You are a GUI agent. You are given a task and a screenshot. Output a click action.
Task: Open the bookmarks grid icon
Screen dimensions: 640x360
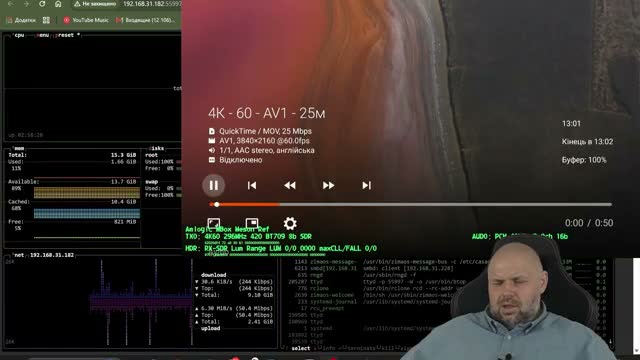tap(46, 20)
